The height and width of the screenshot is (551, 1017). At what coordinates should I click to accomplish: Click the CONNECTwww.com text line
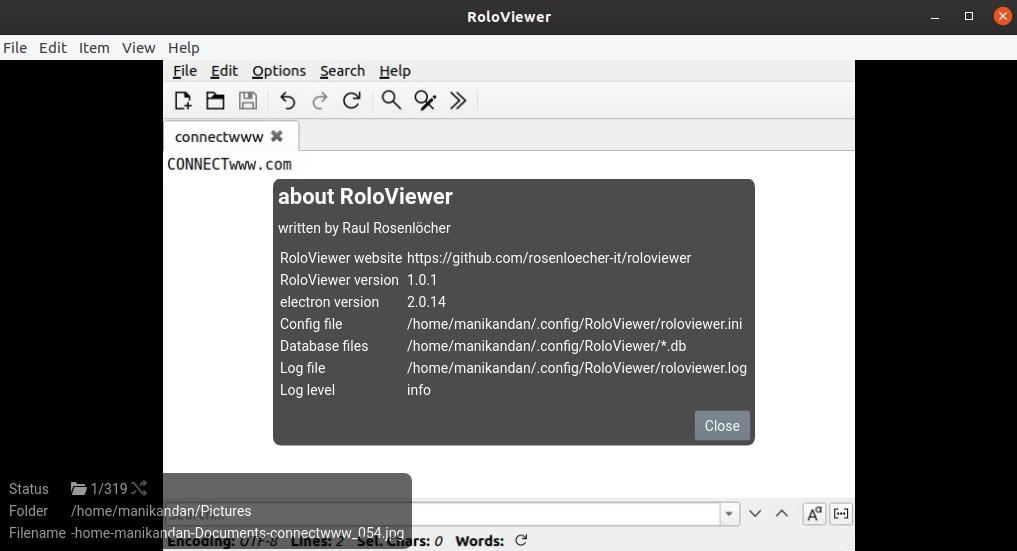(230, 165)
